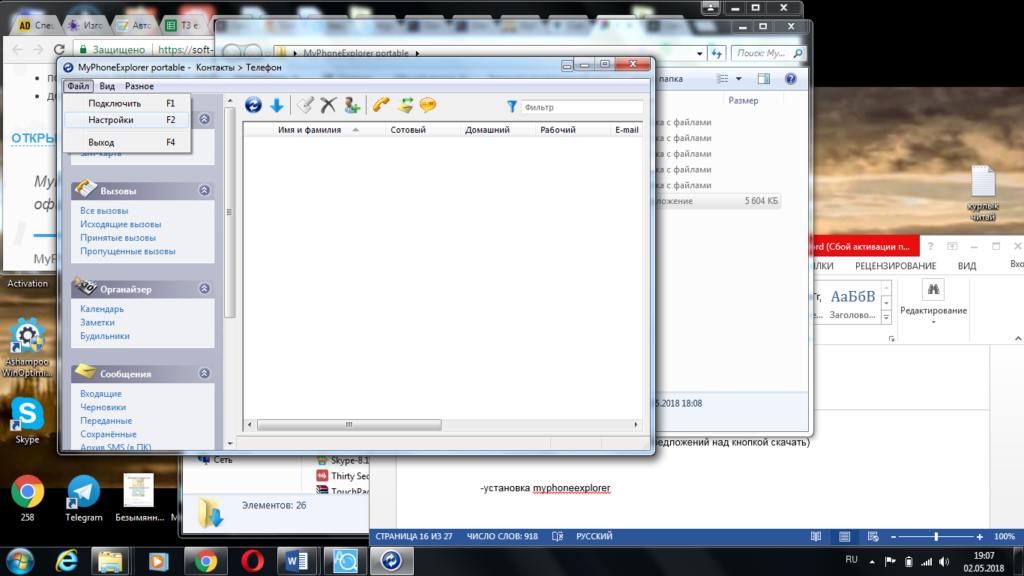Click the add new contact icon

point(351,105)
